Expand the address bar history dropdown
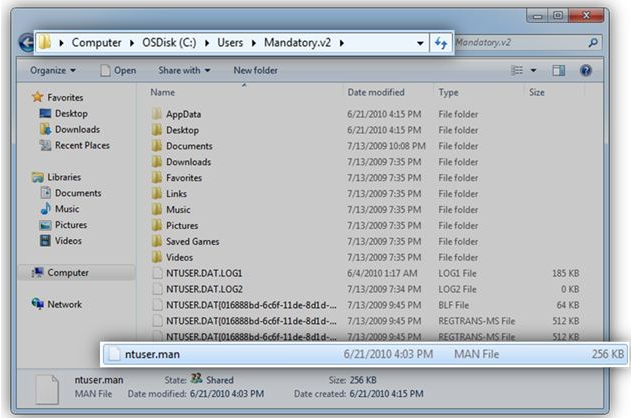631x418 pixels. point(421,44)
